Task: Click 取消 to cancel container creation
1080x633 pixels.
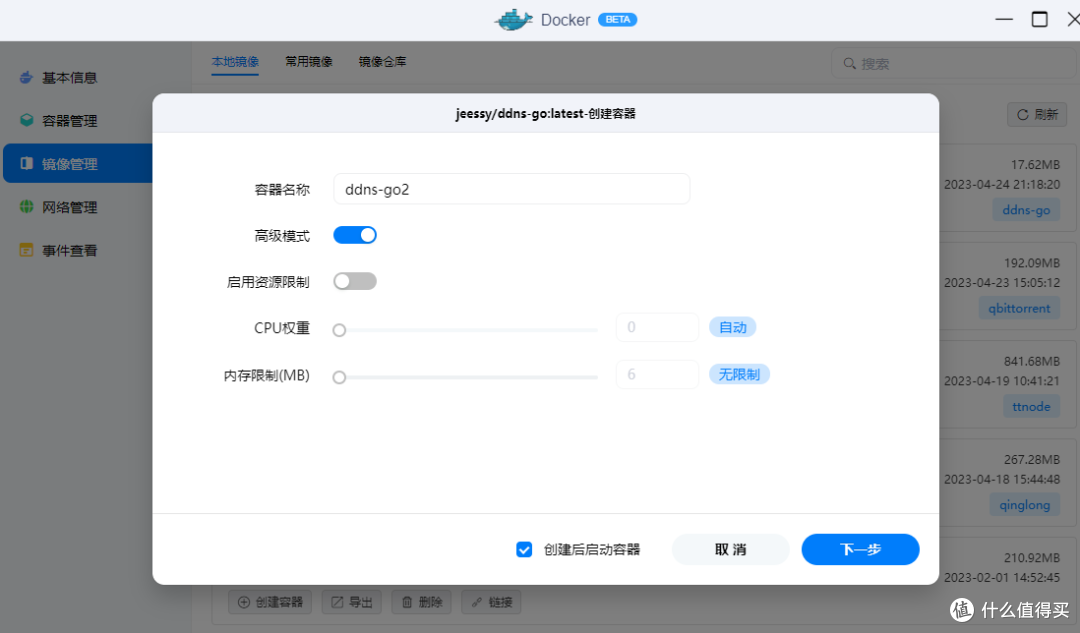Action: tap(730, 549)
